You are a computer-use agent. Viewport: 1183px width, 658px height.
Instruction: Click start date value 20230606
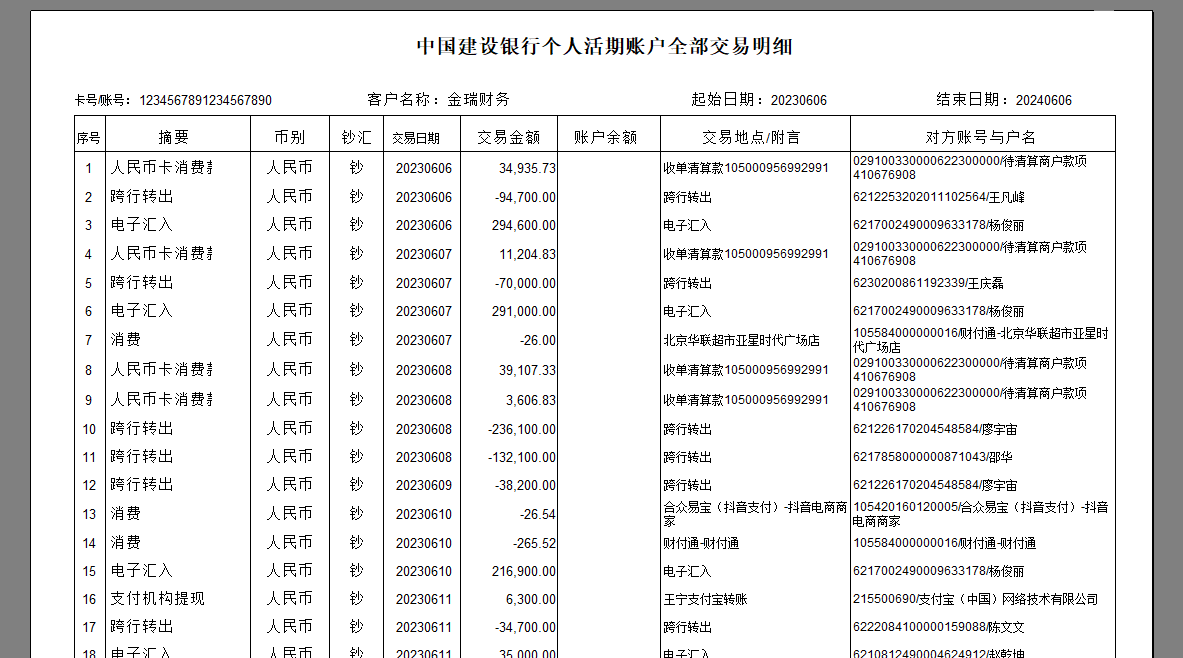click(x=799, y=100)
